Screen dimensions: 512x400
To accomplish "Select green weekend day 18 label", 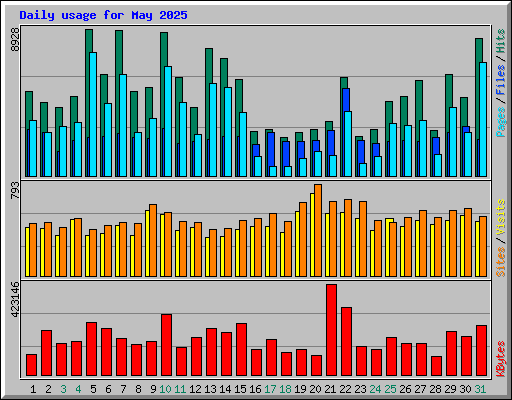I will 285,389.
